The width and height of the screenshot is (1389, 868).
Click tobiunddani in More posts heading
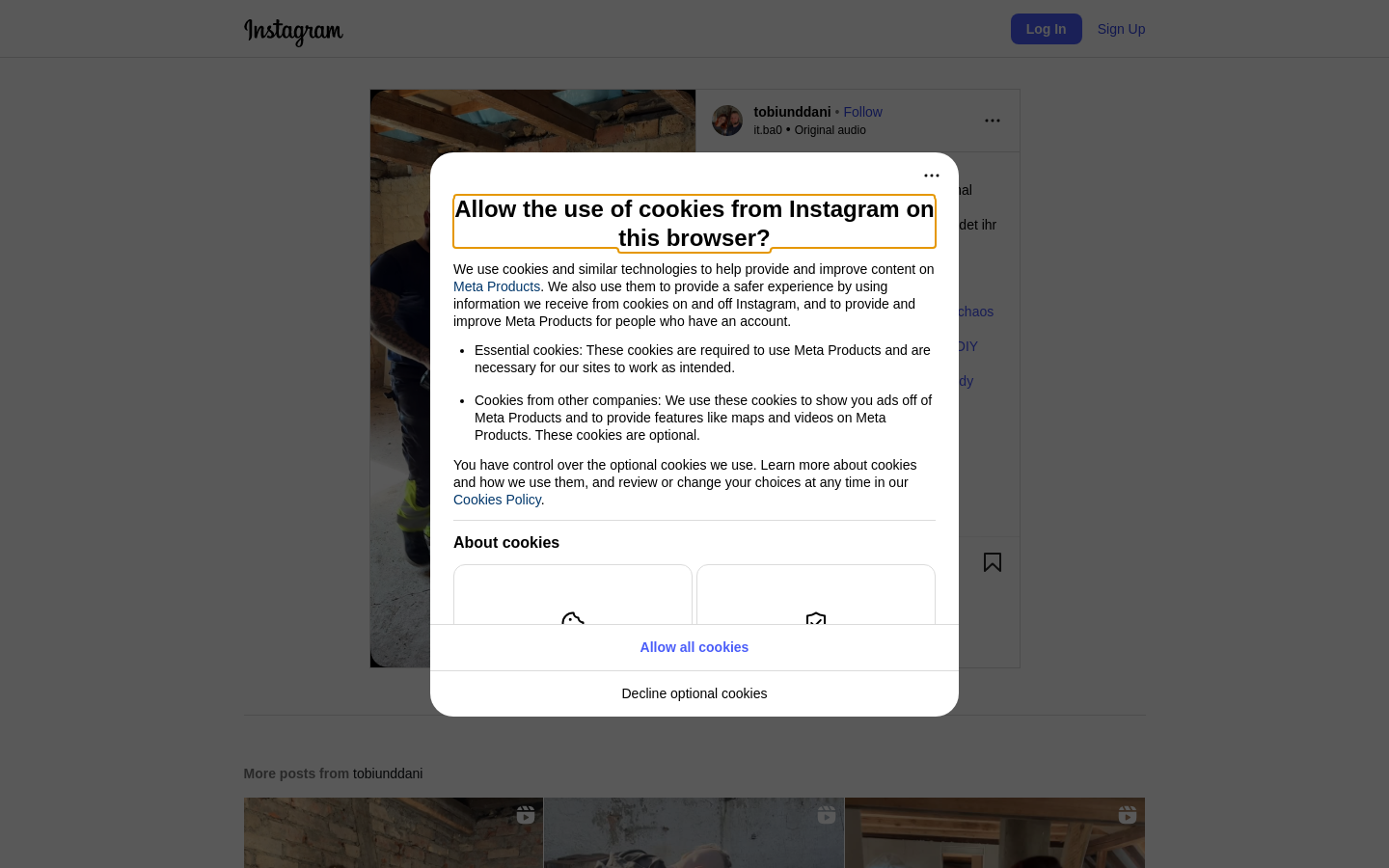(x=388, y=773)
